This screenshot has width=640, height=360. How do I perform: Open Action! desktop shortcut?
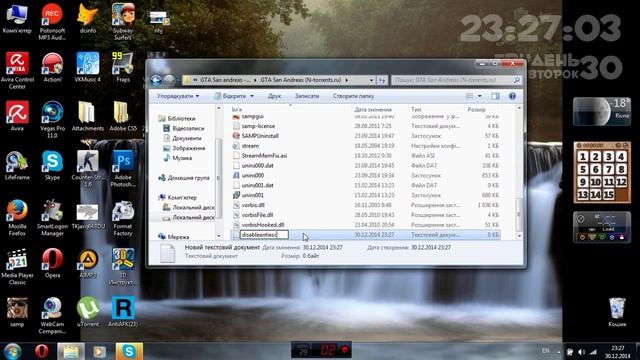(x=52, y=68)
